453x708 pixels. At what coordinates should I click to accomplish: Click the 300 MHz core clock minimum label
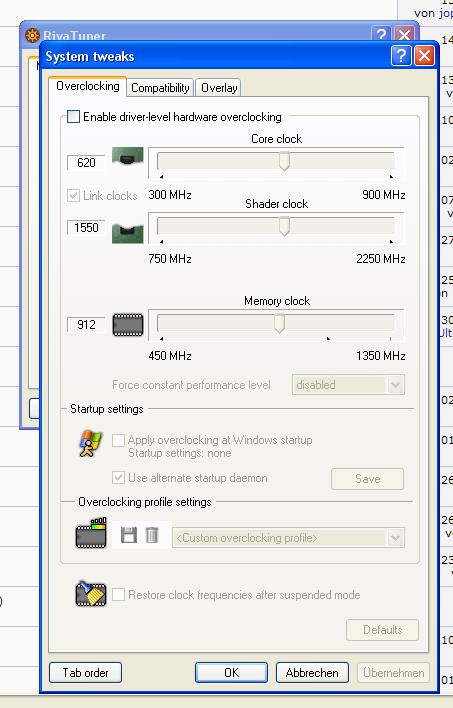point(170,195)
